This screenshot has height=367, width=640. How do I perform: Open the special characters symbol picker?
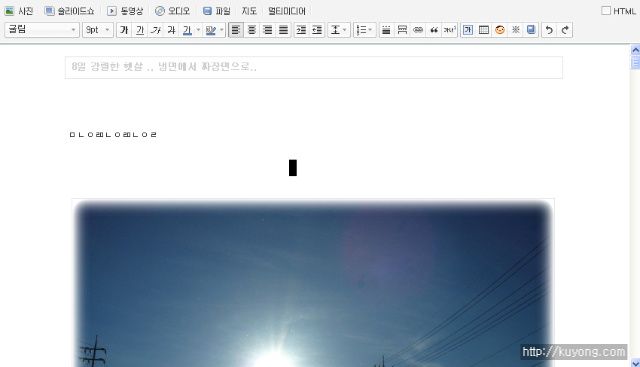(x=516, y=30)
